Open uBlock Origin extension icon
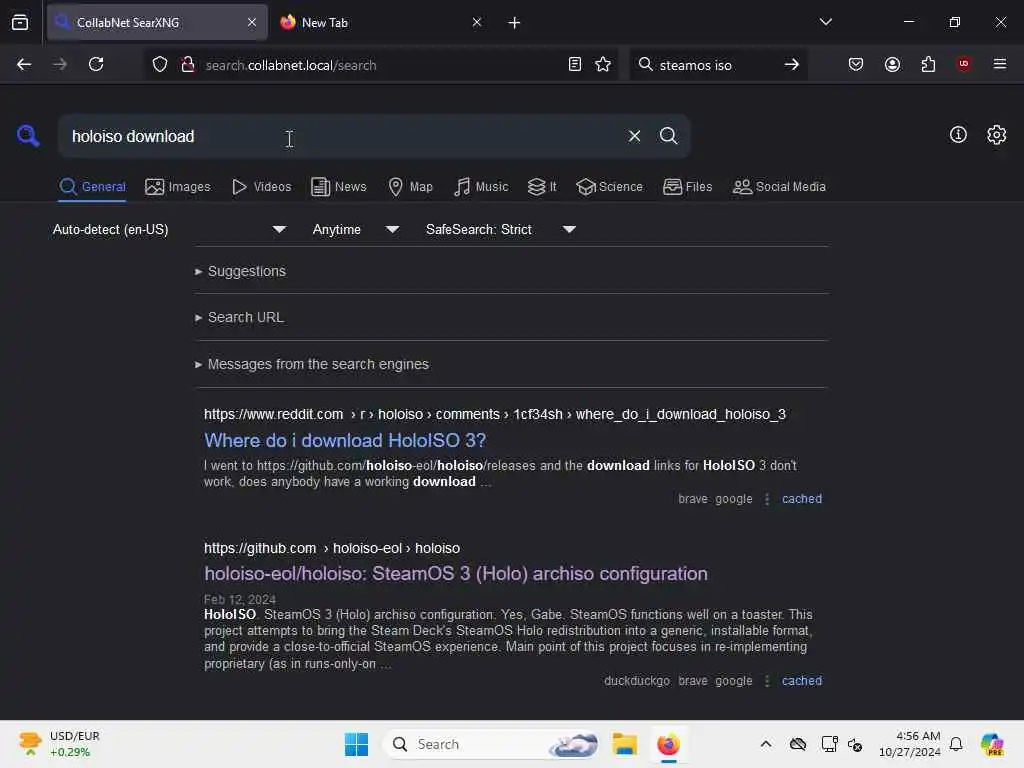 coord(964,64)
